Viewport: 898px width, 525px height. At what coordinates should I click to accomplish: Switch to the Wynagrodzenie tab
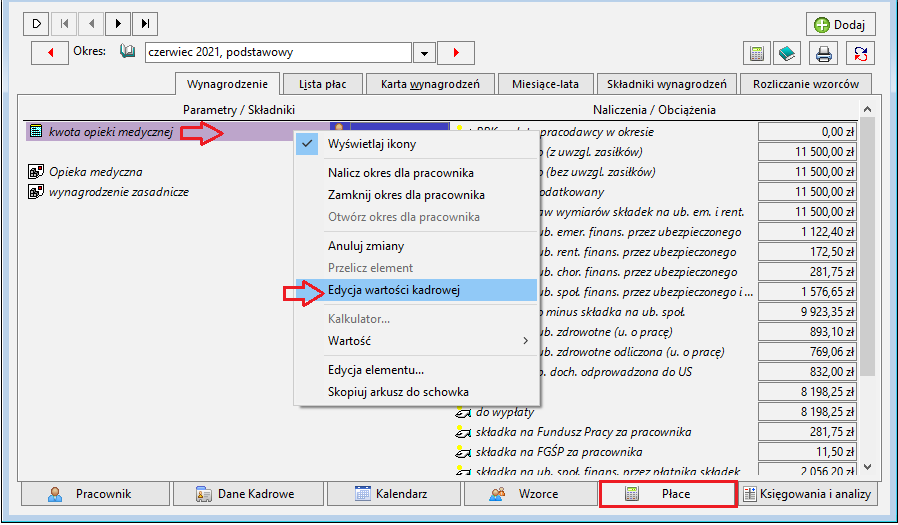tap(227, 84)
